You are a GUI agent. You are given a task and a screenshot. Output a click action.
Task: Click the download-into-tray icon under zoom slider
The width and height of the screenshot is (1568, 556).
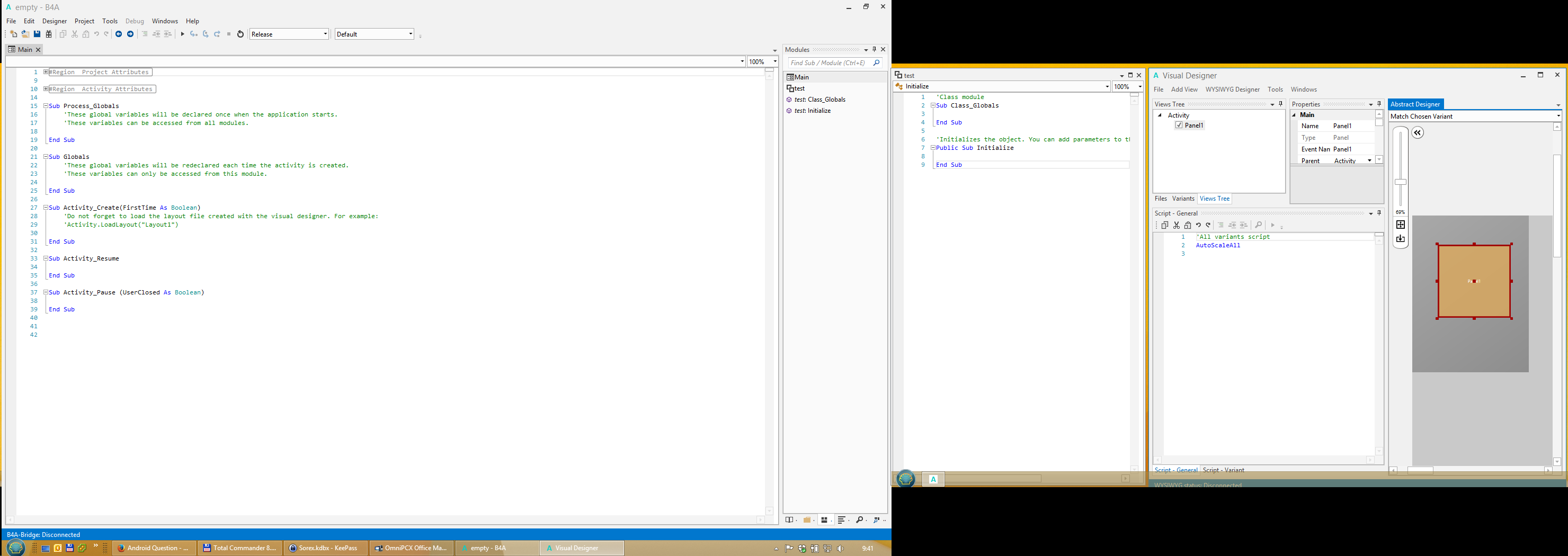pos(1401,239)
